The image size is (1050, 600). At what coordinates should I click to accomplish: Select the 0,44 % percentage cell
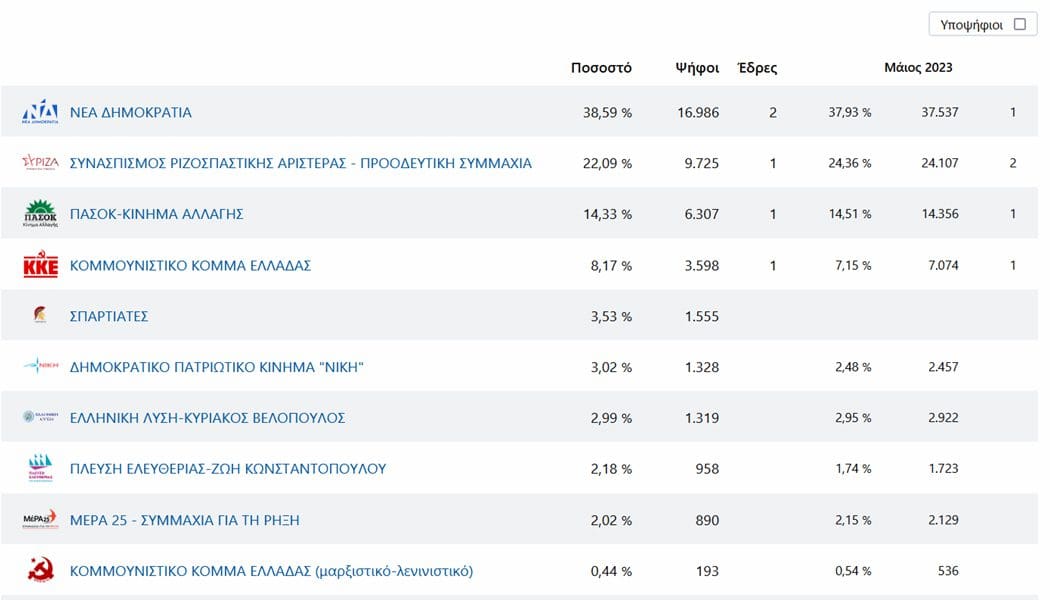tap(611, 571)
